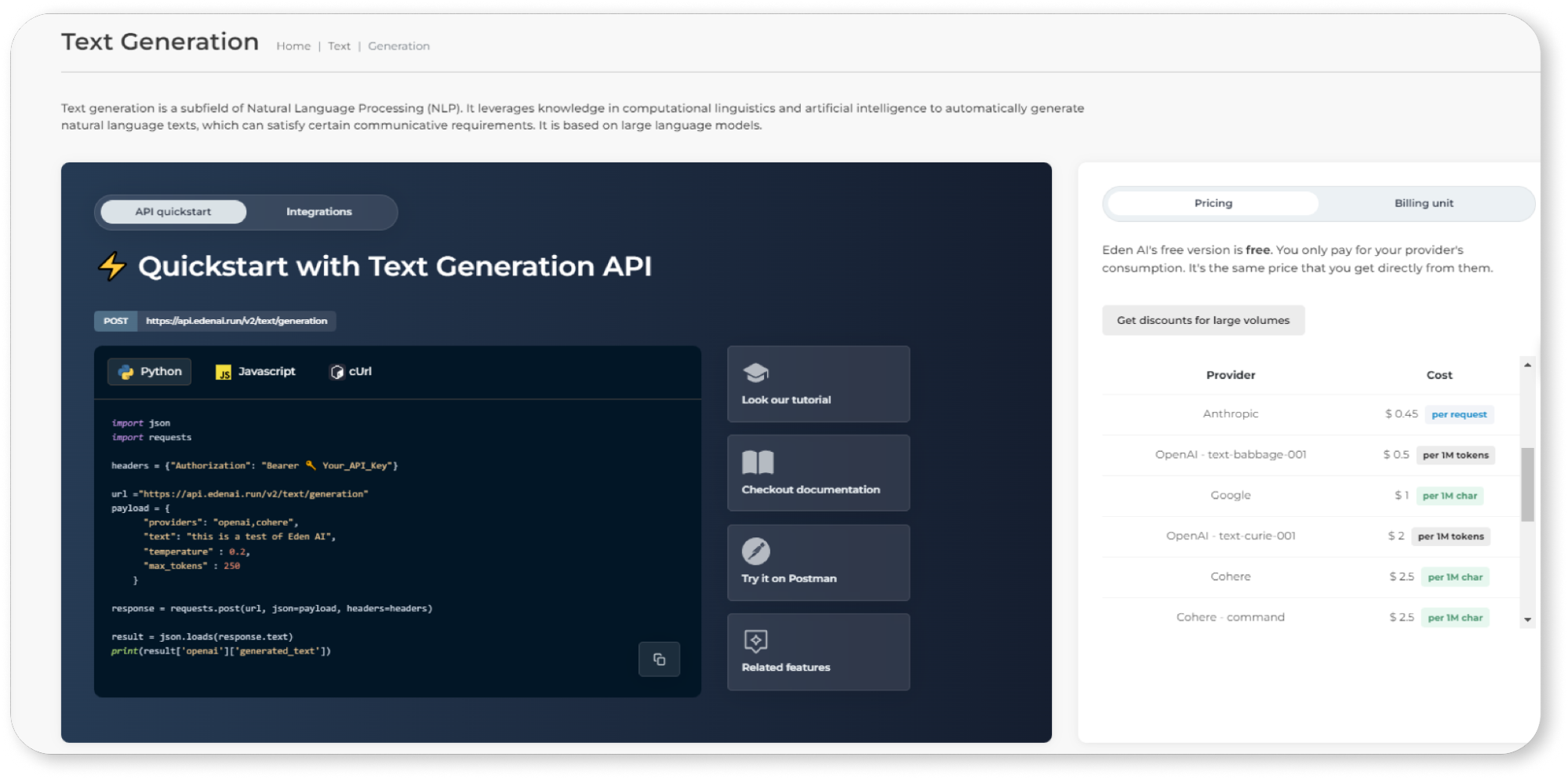Click the Related features icon
The height and width of the screenshot is (779, 1568).
755,641
